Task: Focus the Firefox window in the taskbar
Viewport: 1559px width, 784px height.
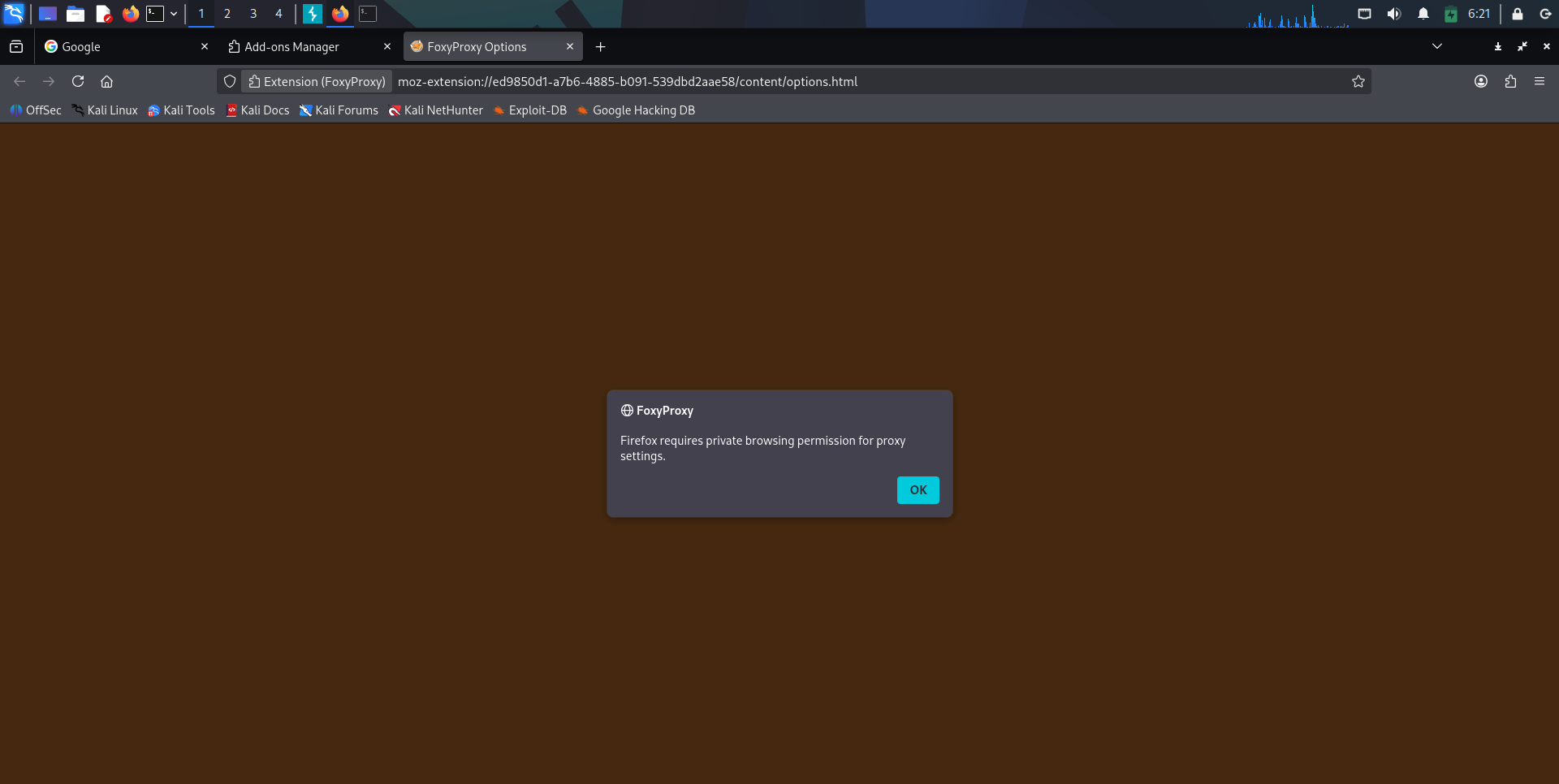Action: click(x=340, y=14)
